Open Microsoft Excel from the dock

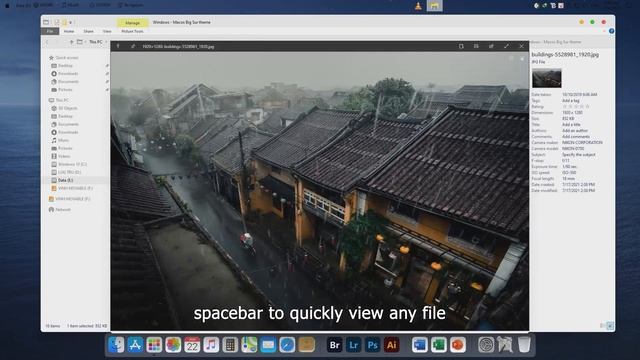pos(439,345)
